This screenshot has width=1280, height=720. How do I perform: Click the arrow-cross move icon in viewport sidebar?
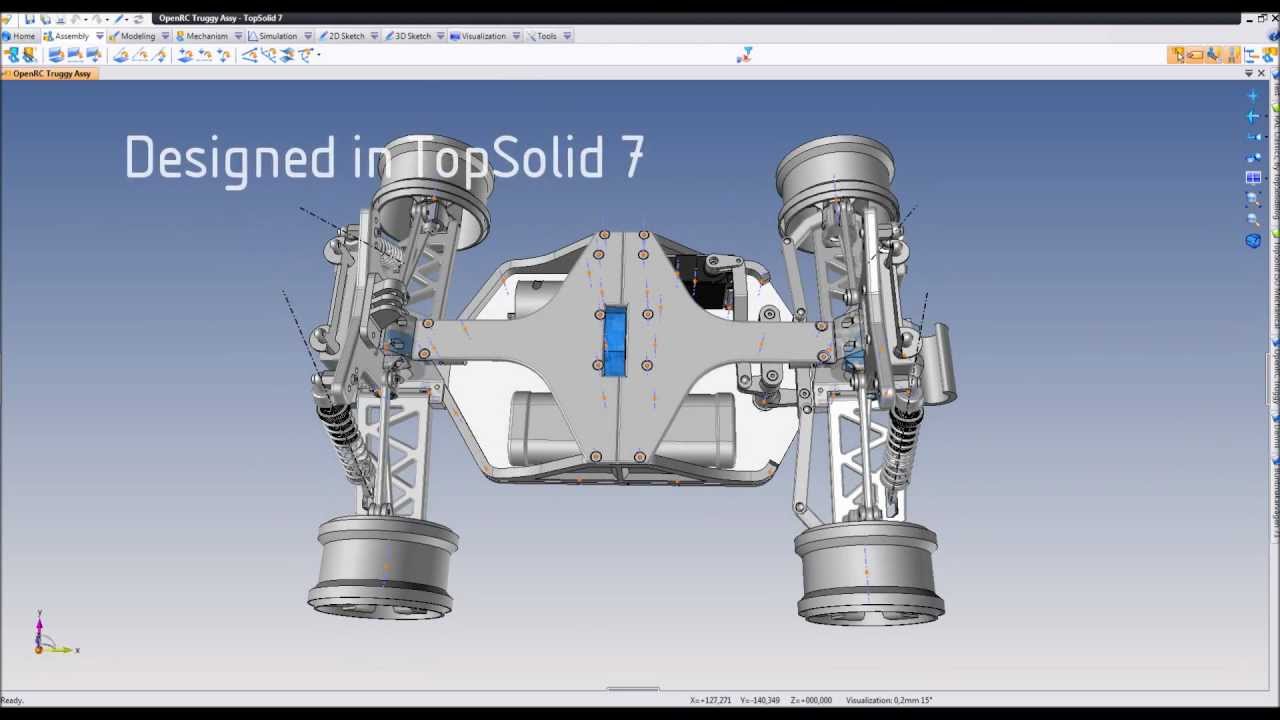tap(1253, 116)
